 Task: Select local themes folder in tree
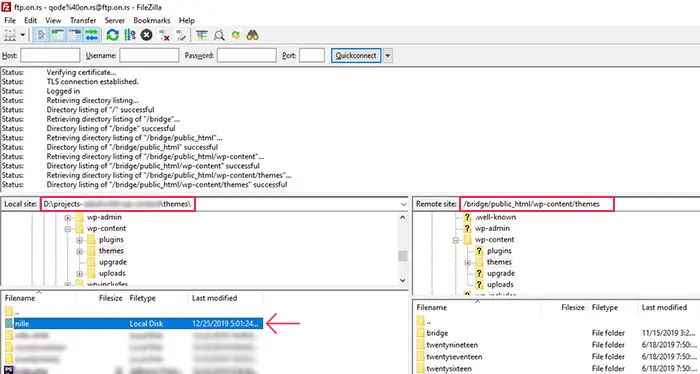click(x=111, y=251)
